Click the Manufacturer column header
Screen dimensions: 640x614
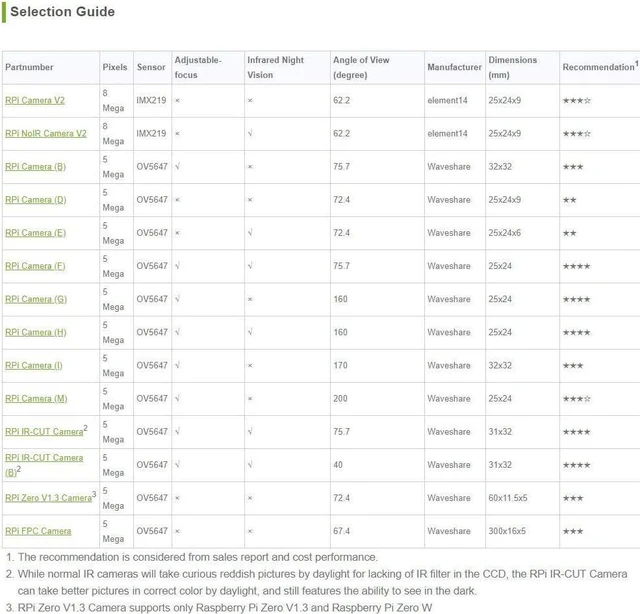point(454,67)
